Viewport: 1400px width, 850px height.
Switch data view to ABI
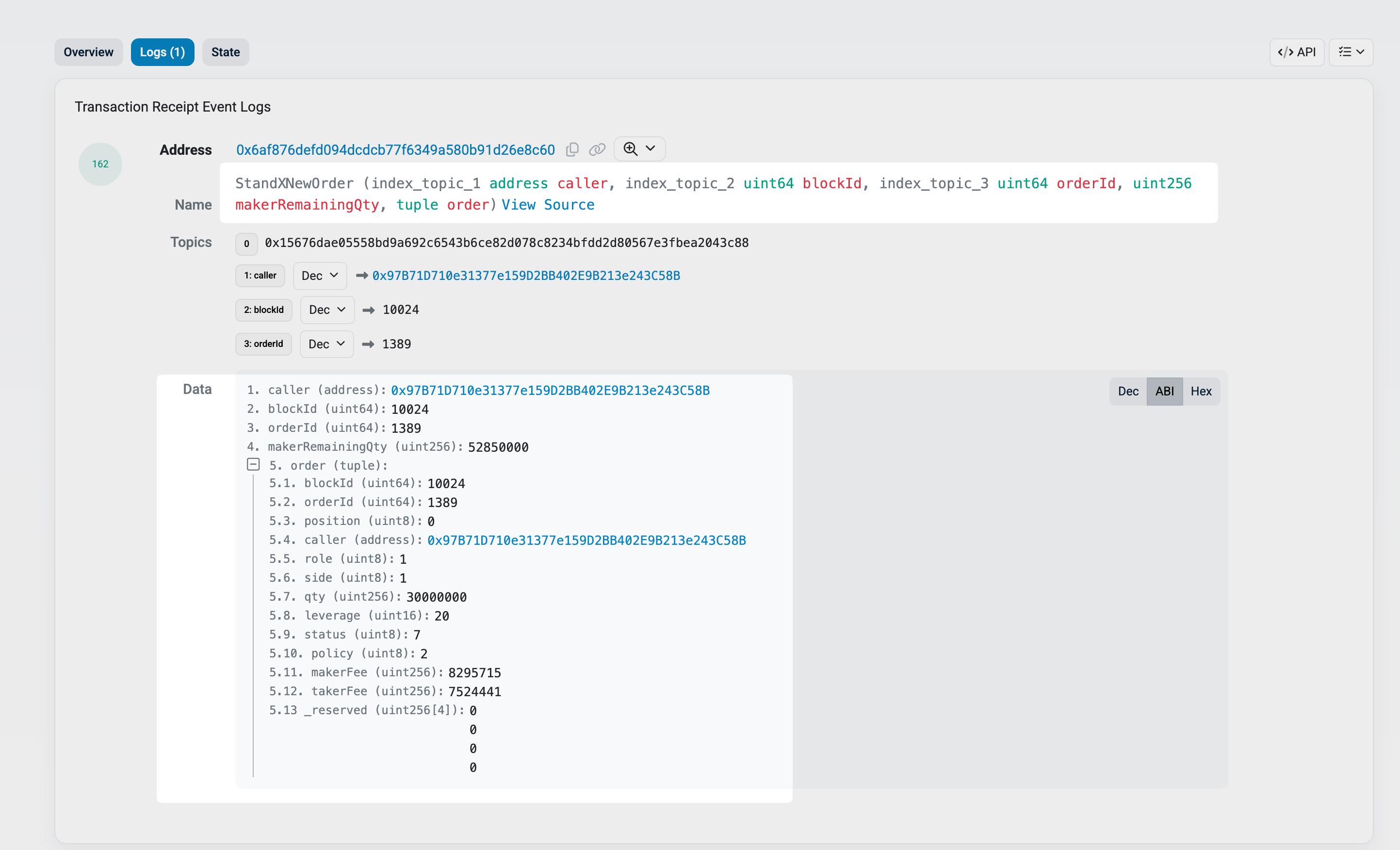(1165, 391)
